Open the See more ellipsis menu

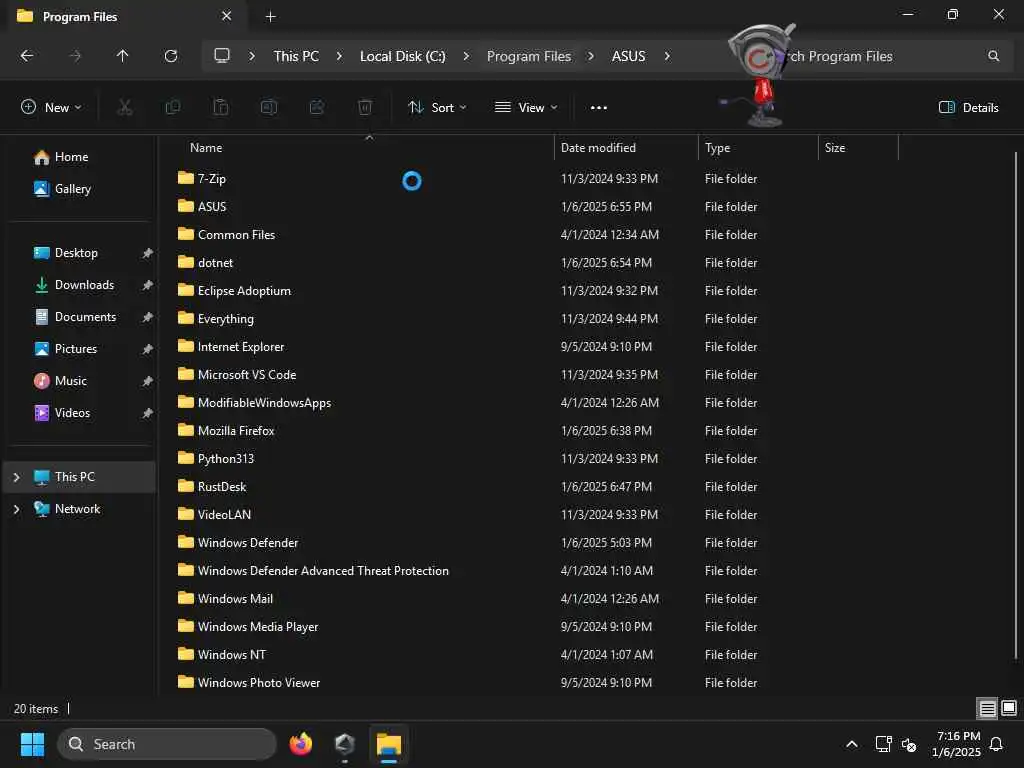[599, 108]
